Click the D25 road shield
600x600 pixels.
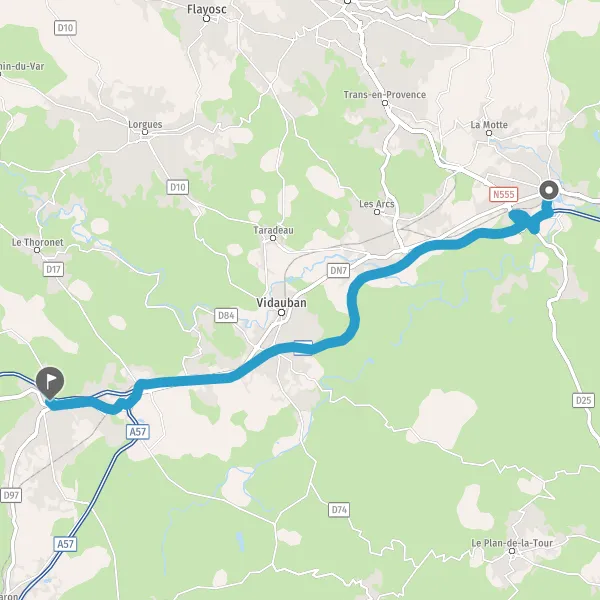point(584,400)
